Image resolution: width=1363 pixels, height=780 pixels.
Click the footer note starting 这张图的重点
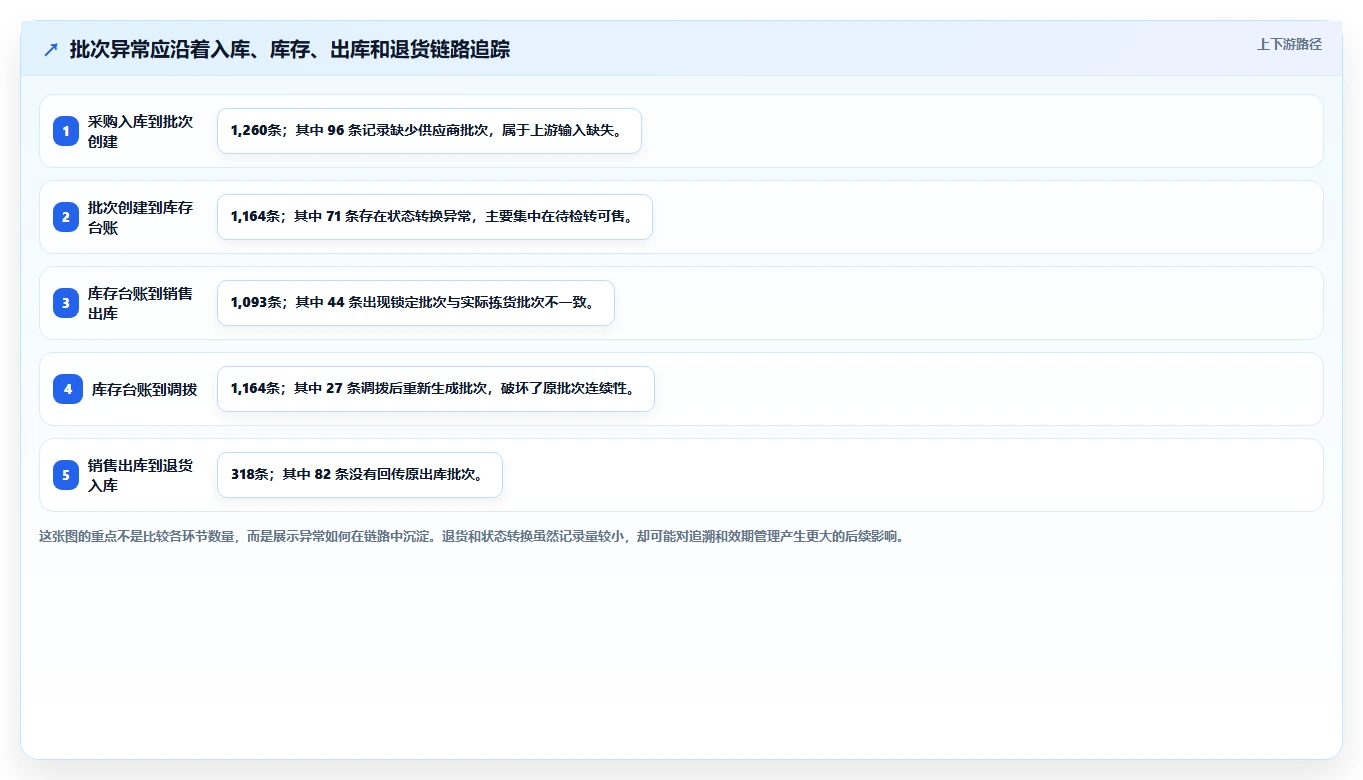click(x=472, y=536)
